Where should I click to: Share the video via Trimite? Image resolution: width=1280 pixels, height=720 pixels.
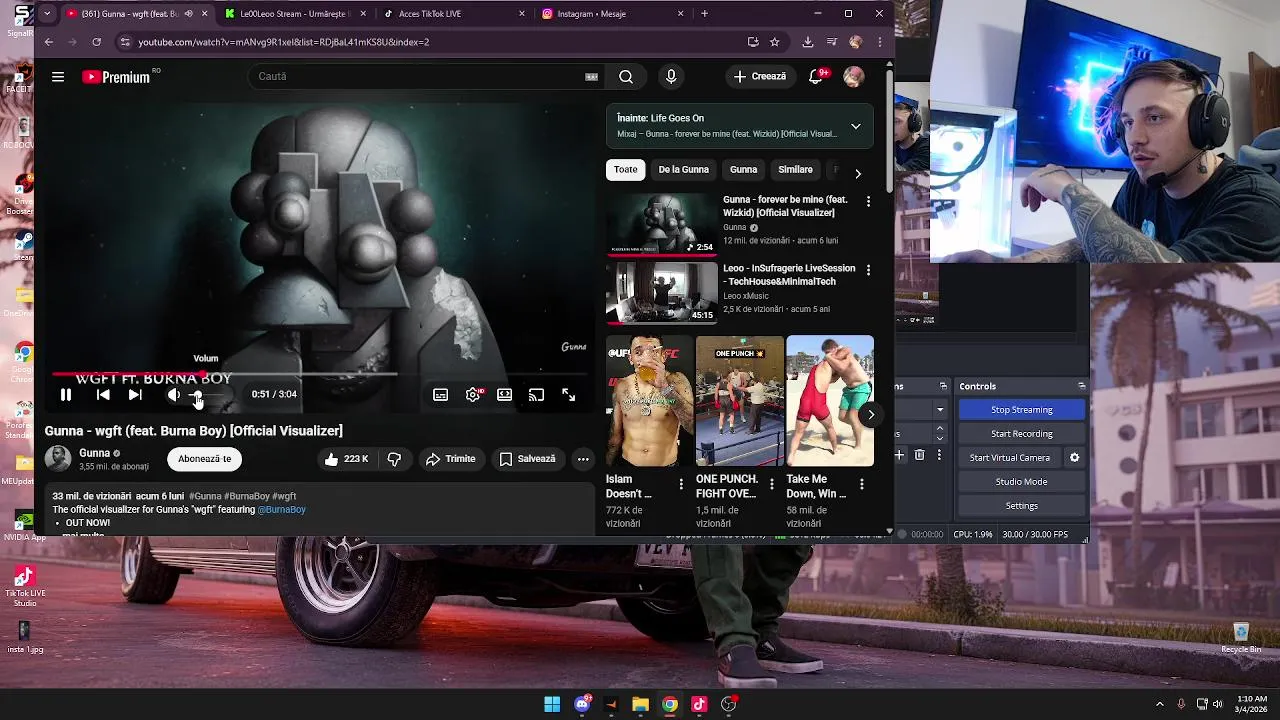pyautogui.click(x=450, y=459)
